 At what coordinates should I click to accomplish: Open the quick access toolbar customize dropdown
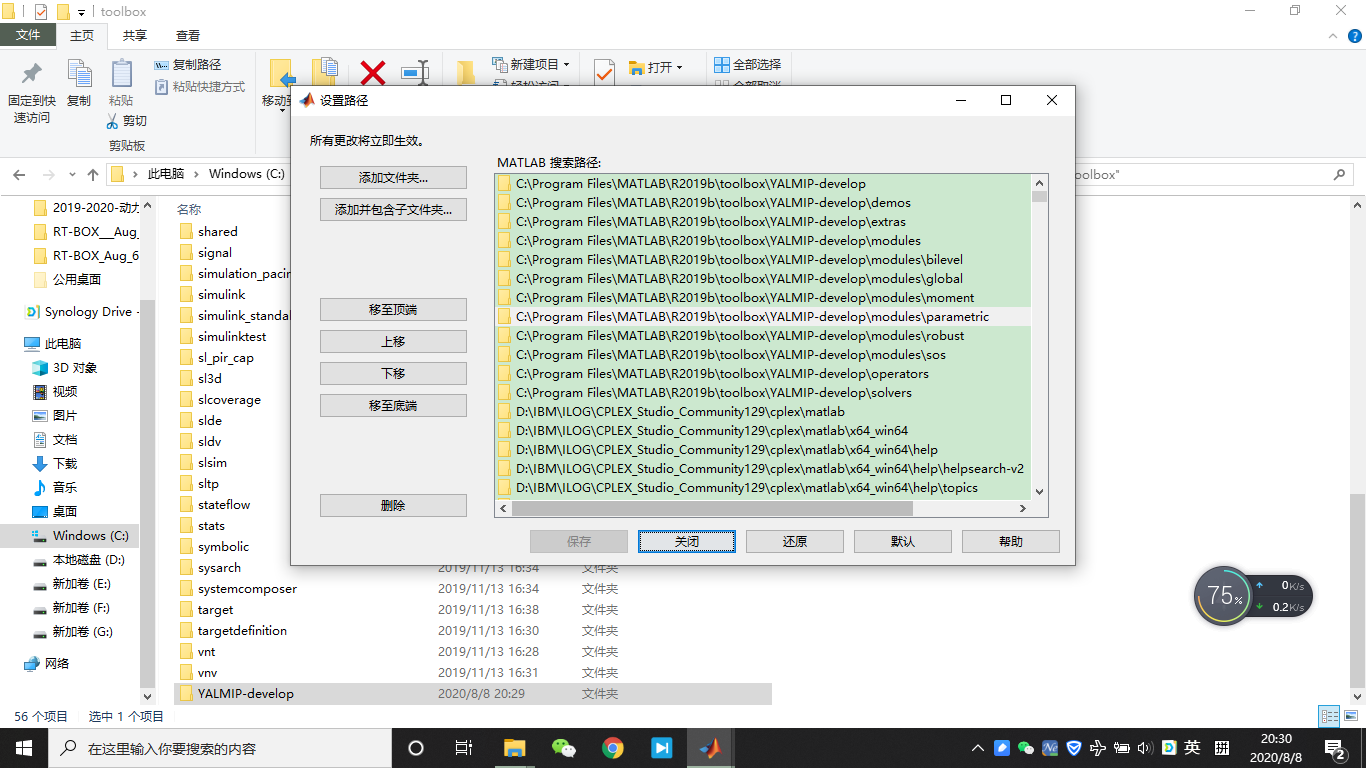pos(81,12)
